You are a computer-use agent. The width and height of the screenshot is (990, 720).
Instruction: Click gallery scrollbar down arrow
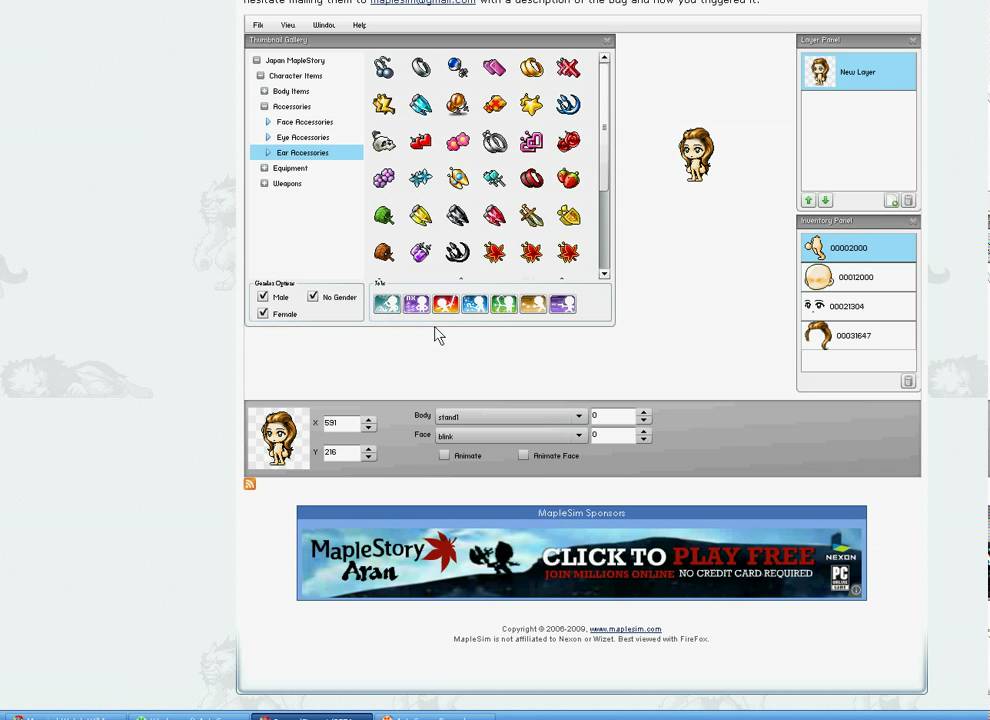(x=604, y=273)
